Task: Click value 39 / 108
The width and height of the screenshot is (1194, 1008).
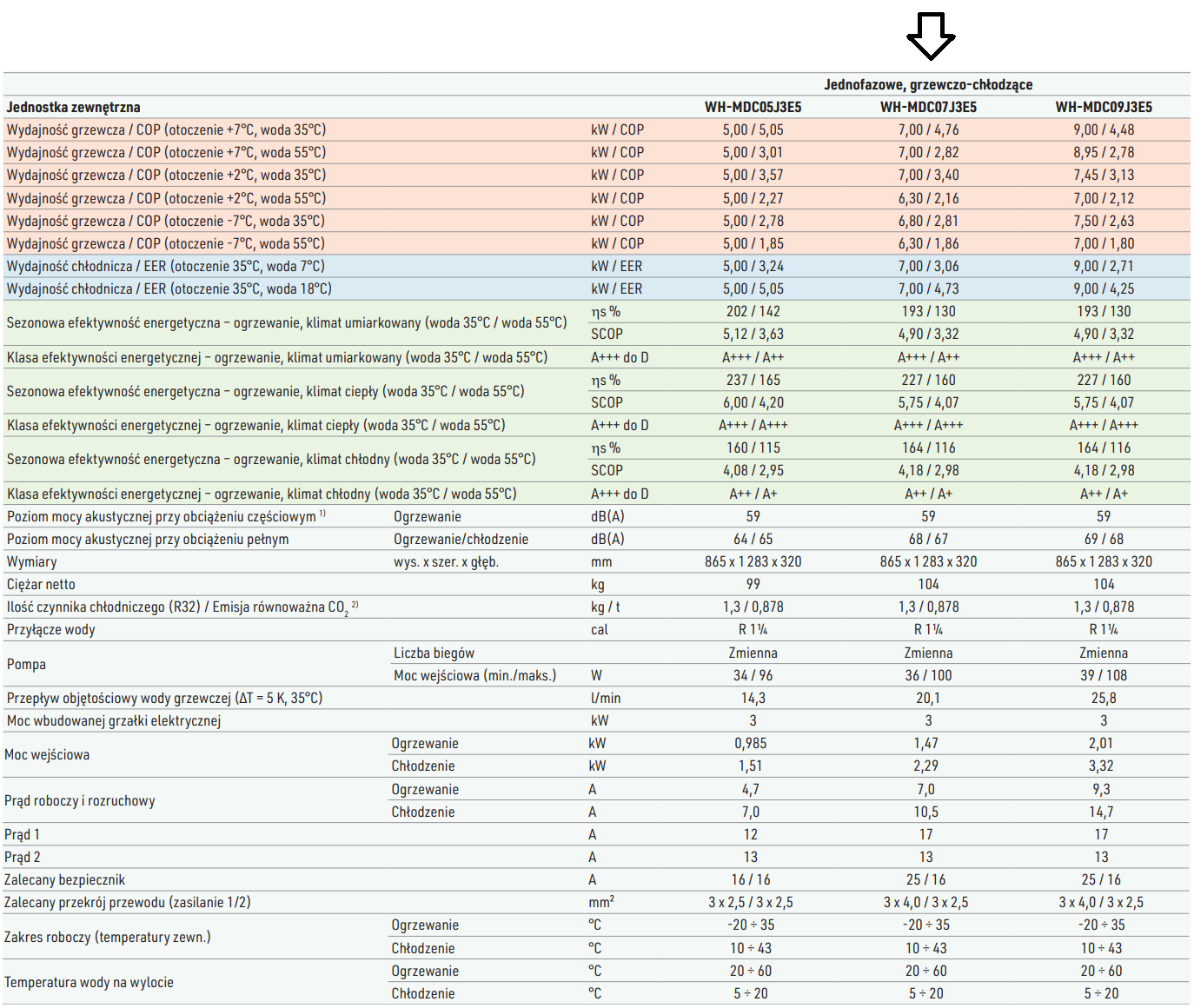Action: 1104,675
